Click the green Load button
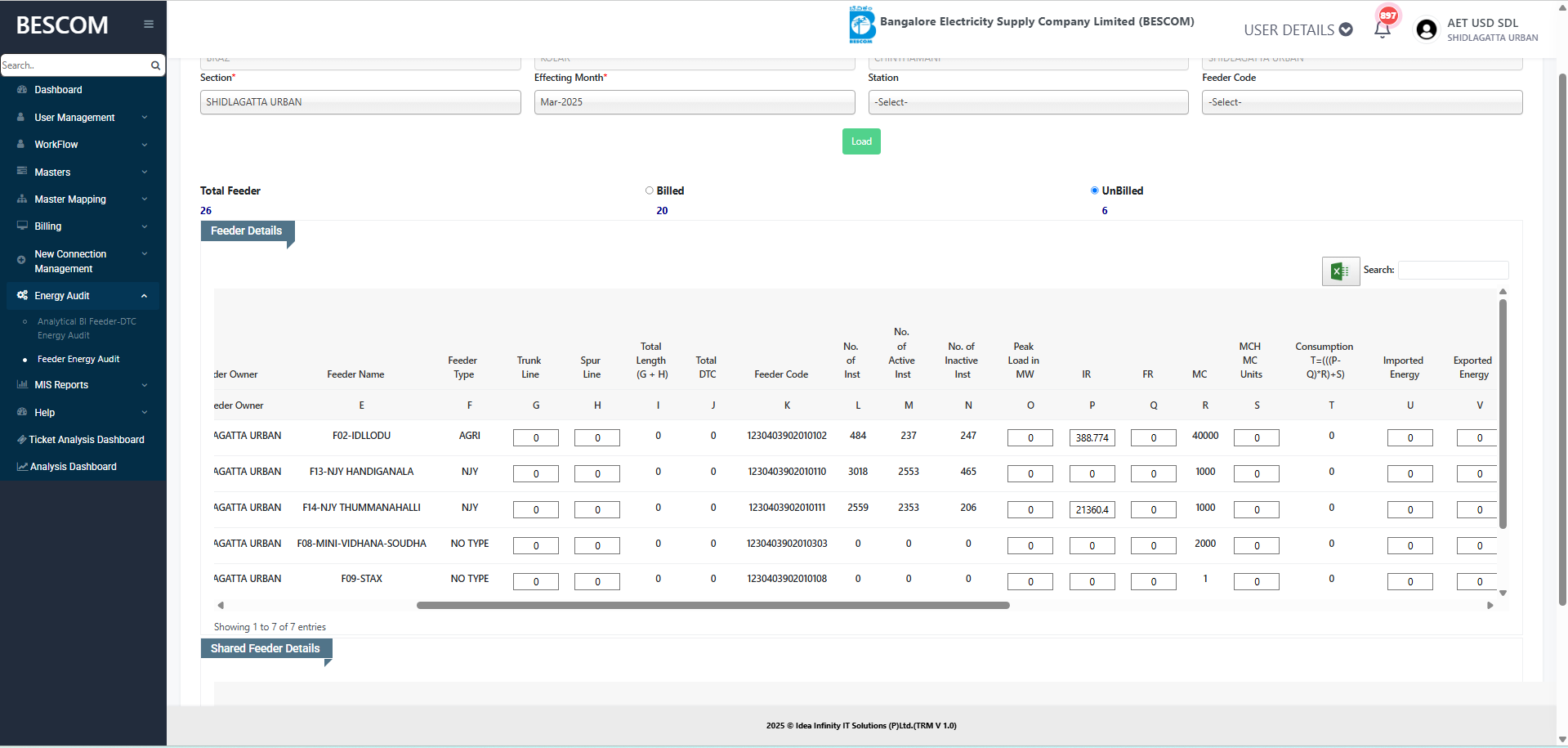This screenshot has height=748, width=1568. [861, 141]
